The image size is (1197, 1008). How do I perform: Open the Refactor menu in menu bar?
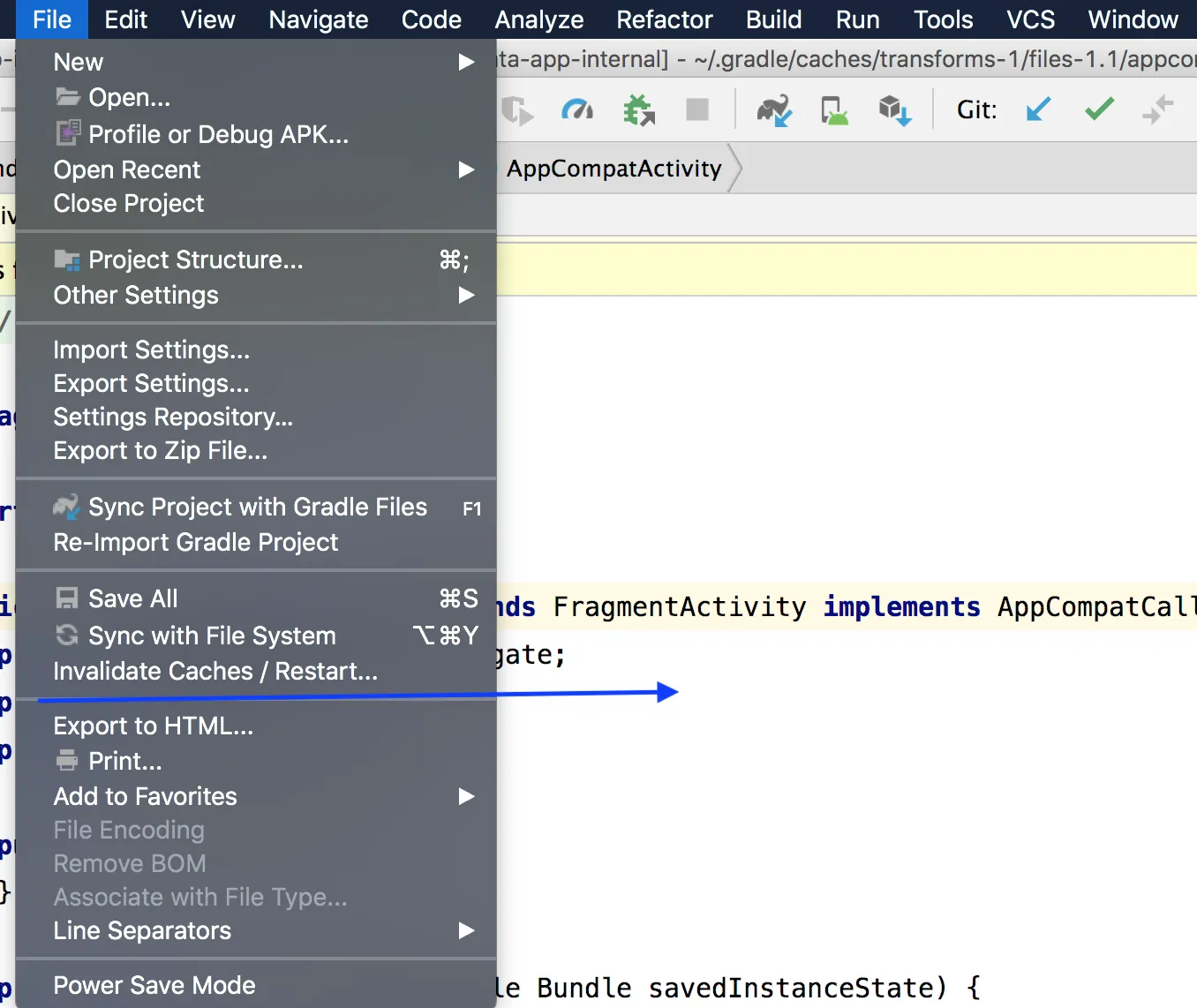coord(664,19)
